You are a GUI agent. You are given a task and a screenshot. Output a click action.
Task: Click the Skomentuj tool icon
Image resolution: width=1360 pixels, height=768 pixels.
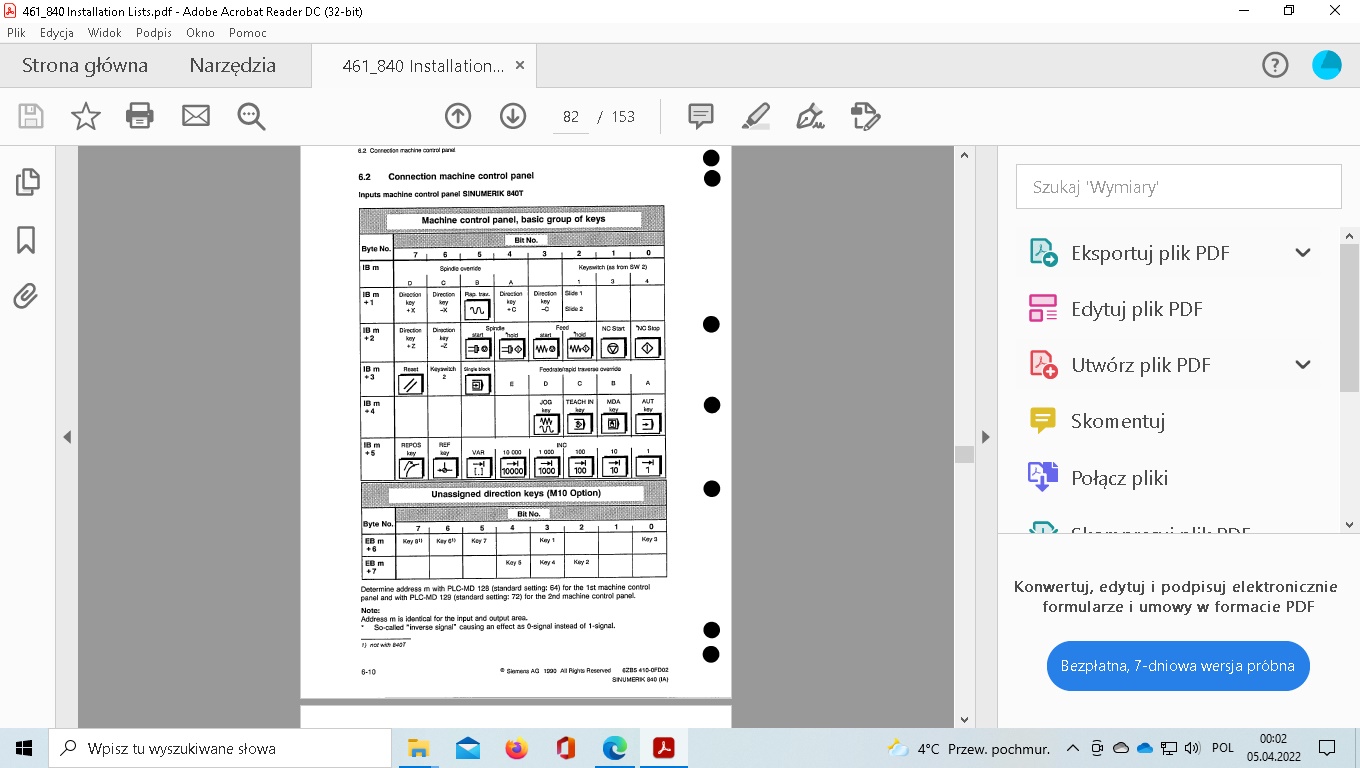pos(1043,421)
